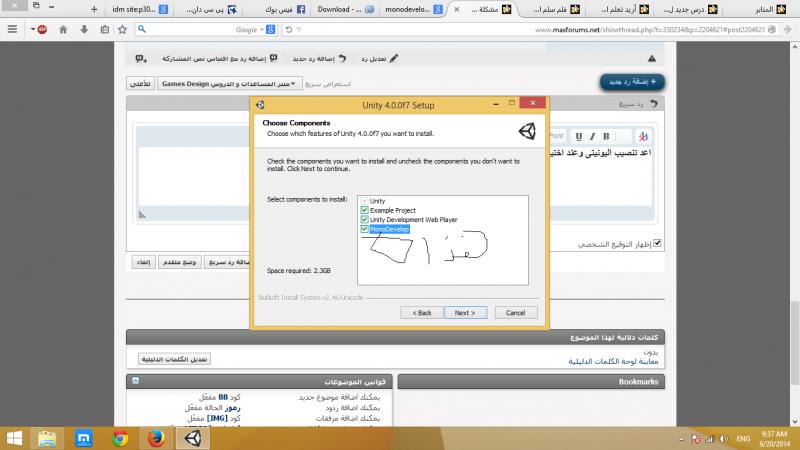The image size is (800, 450).
Task: Click إضافة رد جديد reply link in post bar
Action: coord(319,59)
